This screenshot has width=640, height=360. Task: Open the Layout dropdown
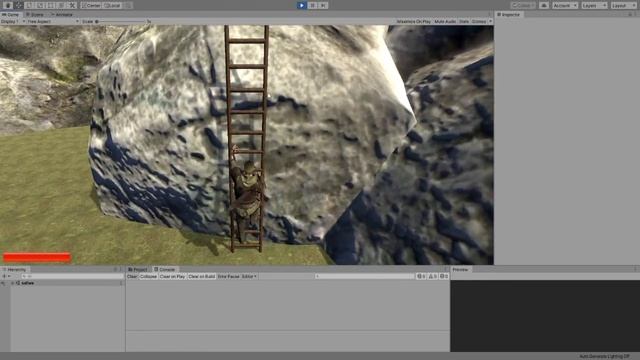tap(623, 5)
